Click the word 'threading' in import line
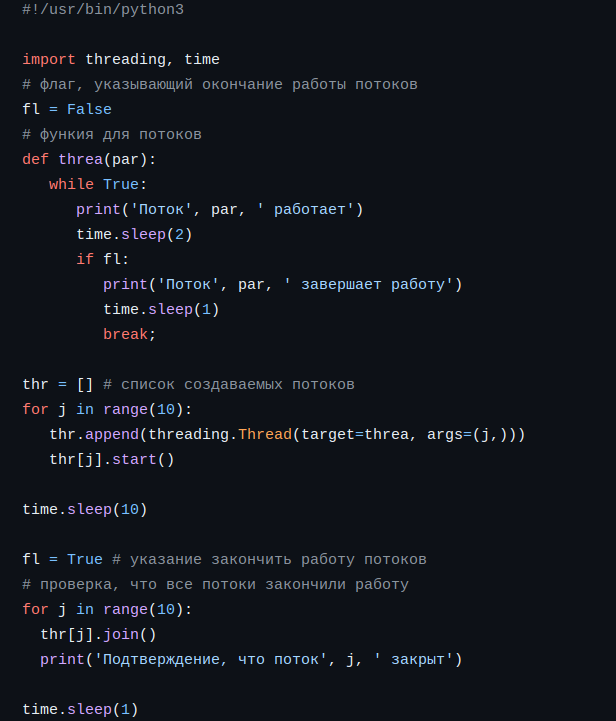 pyautogui.click(x=125, y=60)
